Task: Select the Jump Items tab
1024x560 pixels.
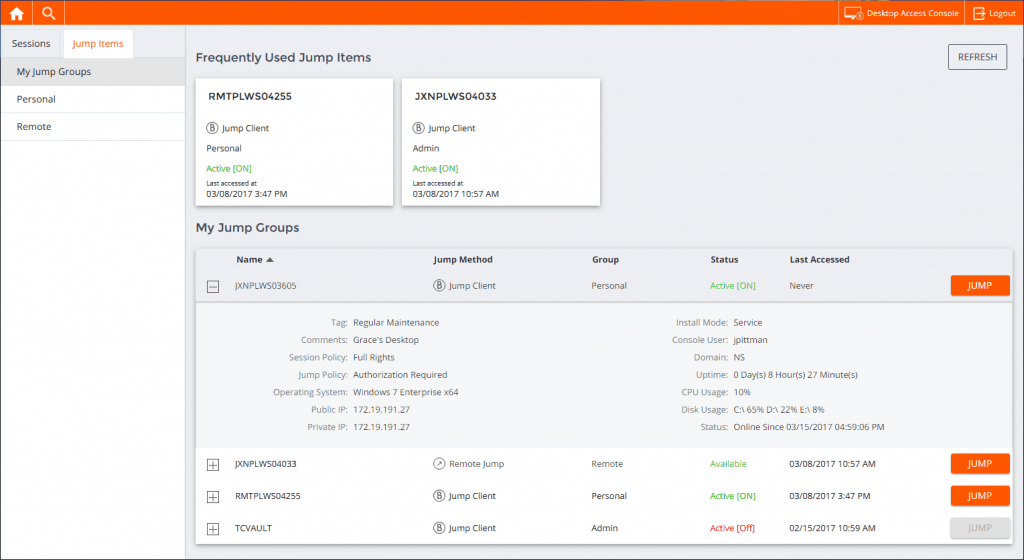Action: (98, 44)
